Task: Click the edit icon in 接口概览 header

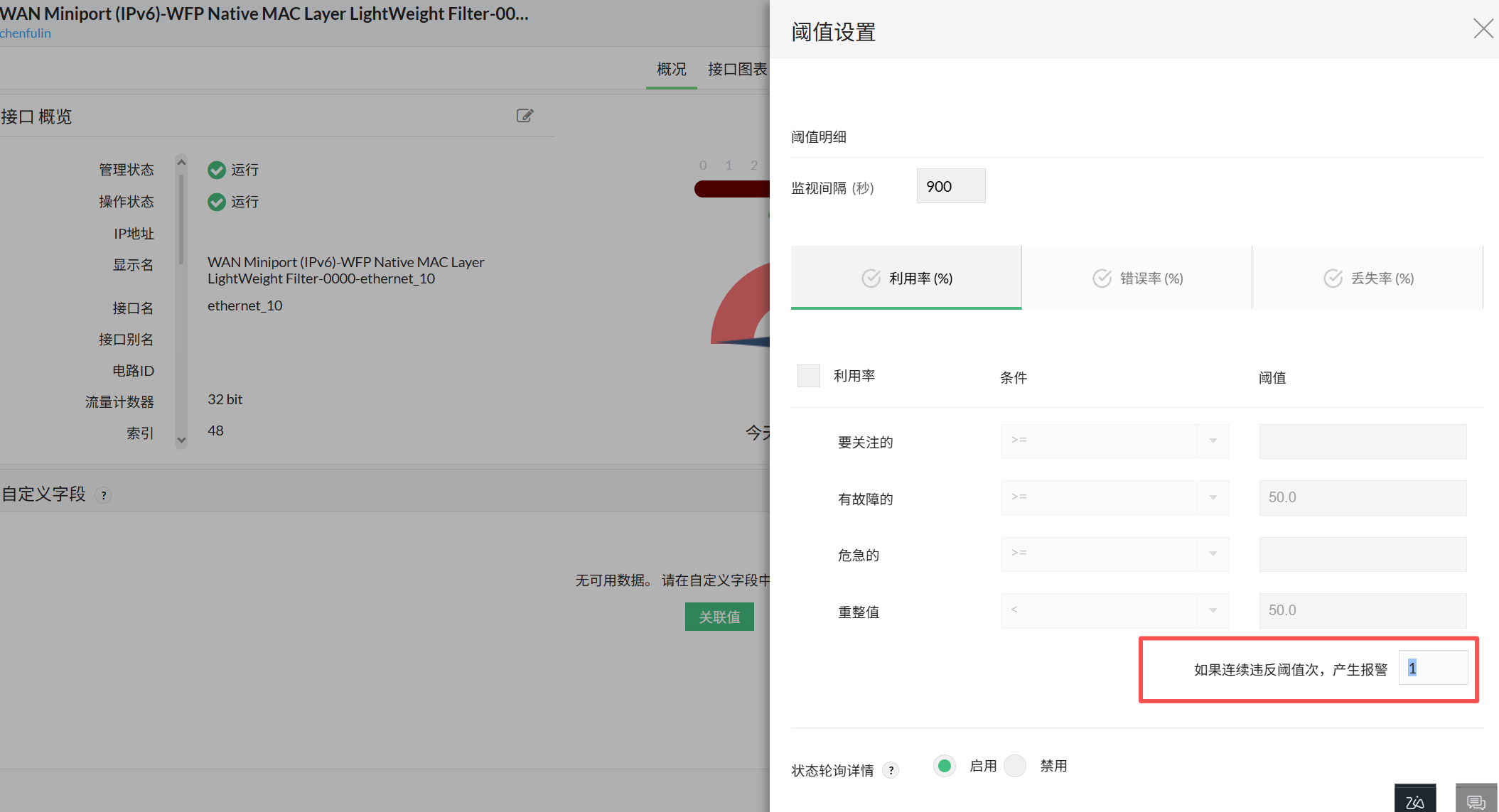Action: tap(525, 116)
